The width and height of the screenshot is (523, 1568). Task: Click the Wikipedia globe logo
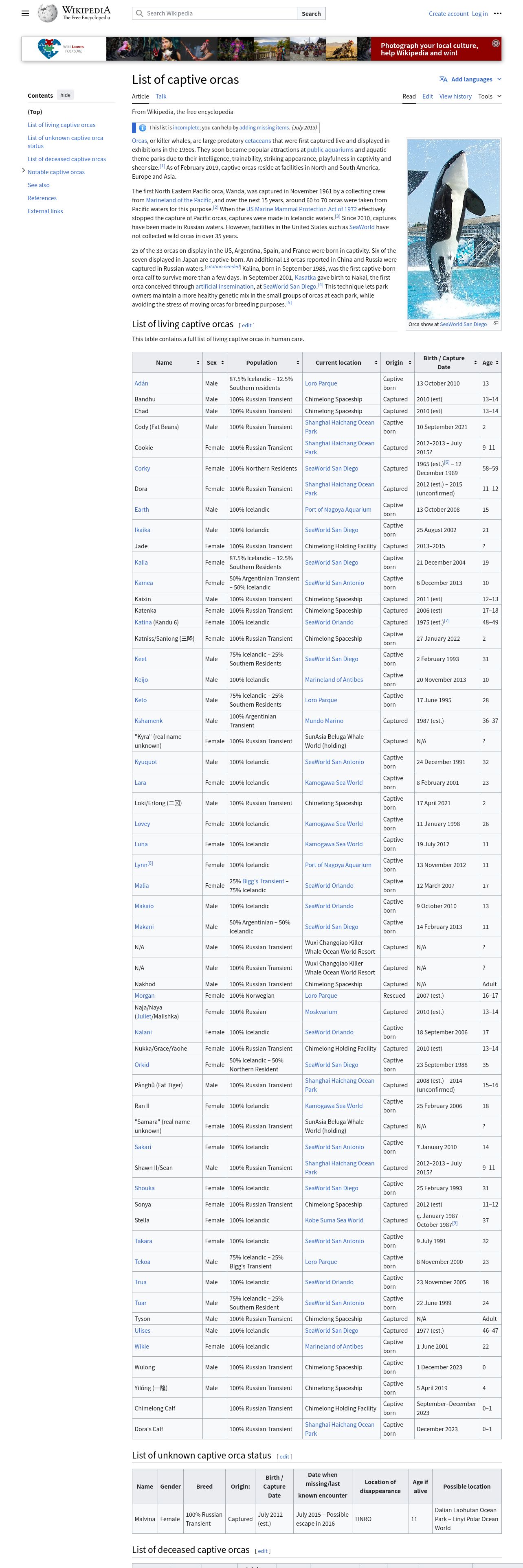(48, 13)
